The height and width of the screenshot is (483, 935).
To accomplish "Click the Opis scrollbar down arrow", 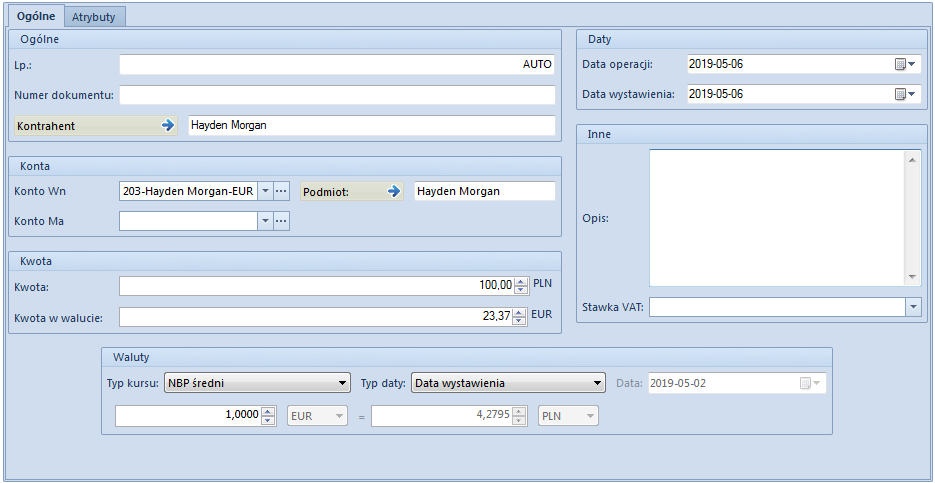I will (x=912, y=278).
